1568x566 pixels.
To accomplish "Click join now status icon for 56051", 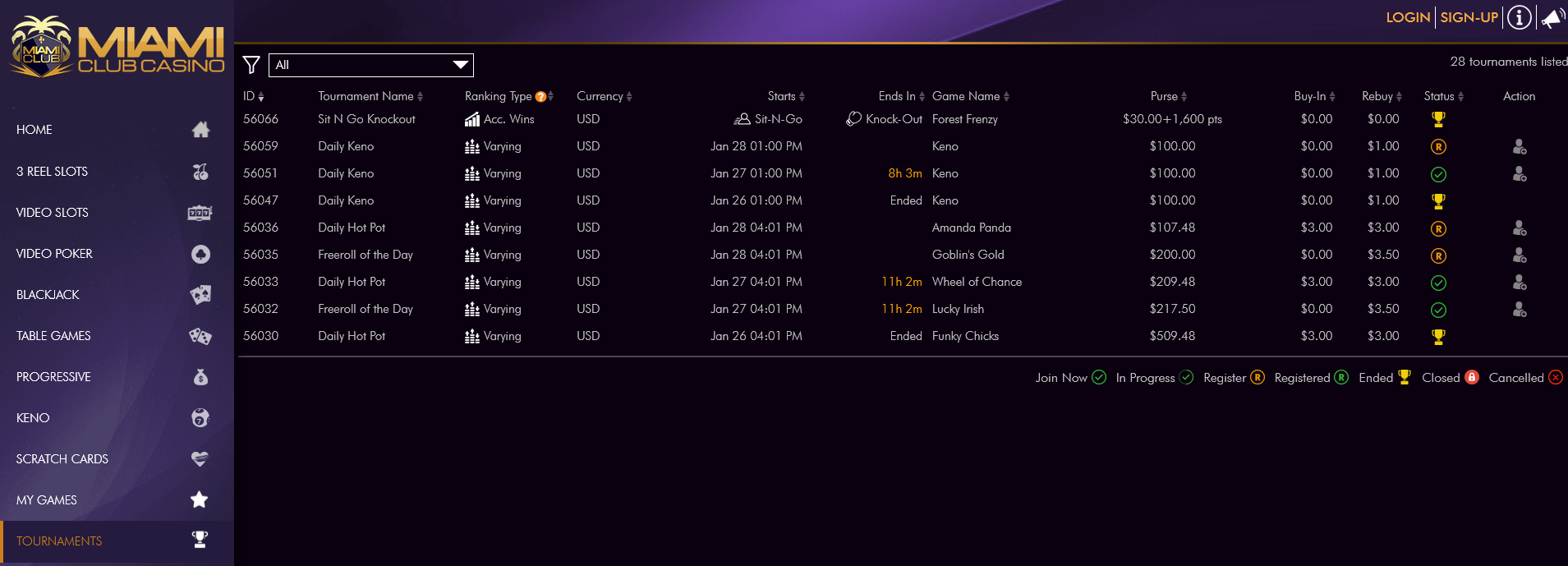I will pyautogui.click(x=1438, y=174).
